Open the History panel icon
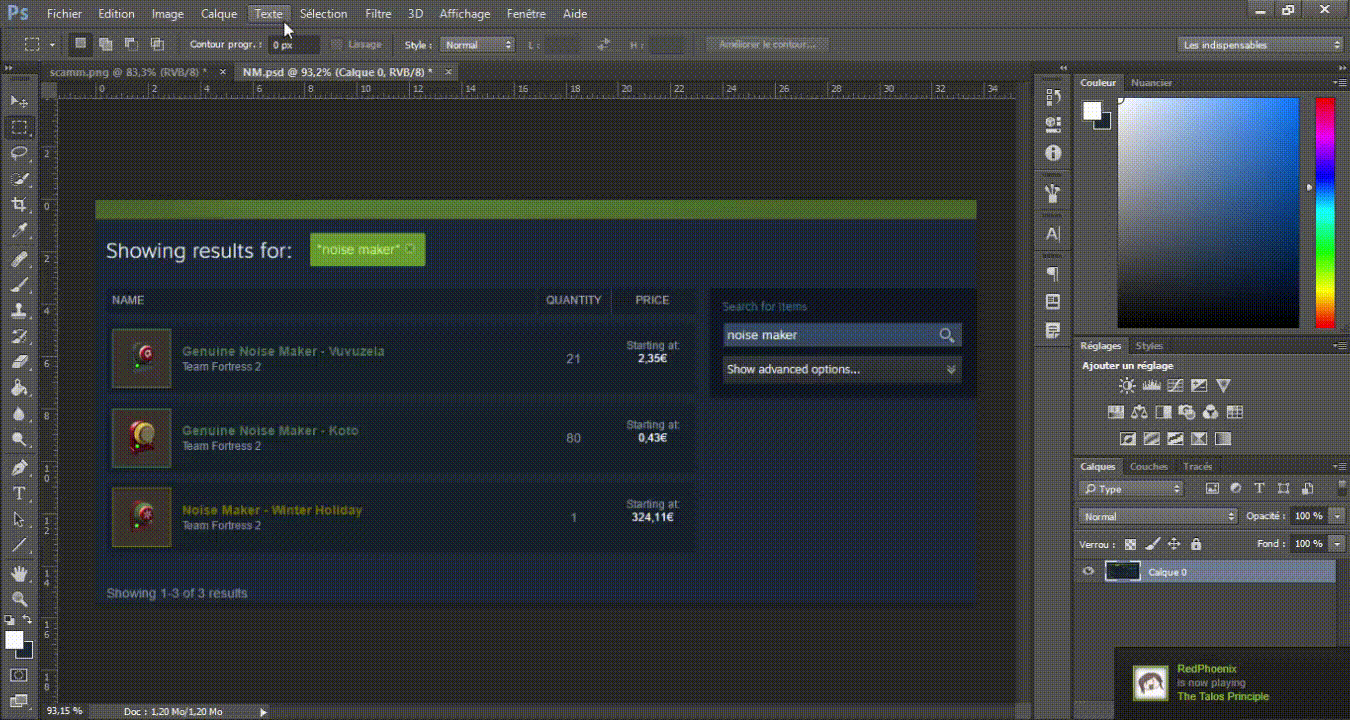1350x720 pixels. pos(1052,97)
